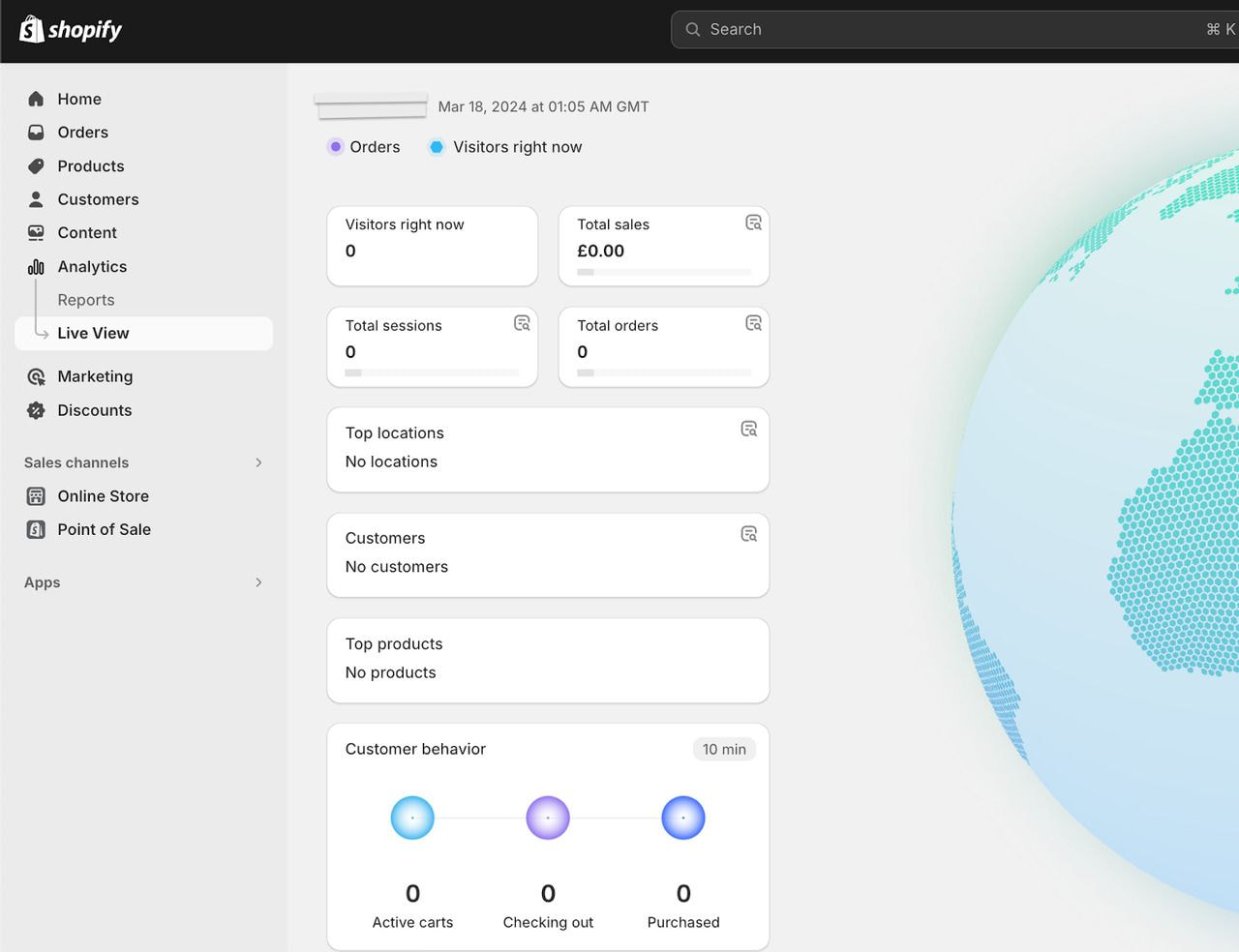Click the Orders inbox icon in sidebar
This screenshot has width=1239, height=952.
coord(36,133)
